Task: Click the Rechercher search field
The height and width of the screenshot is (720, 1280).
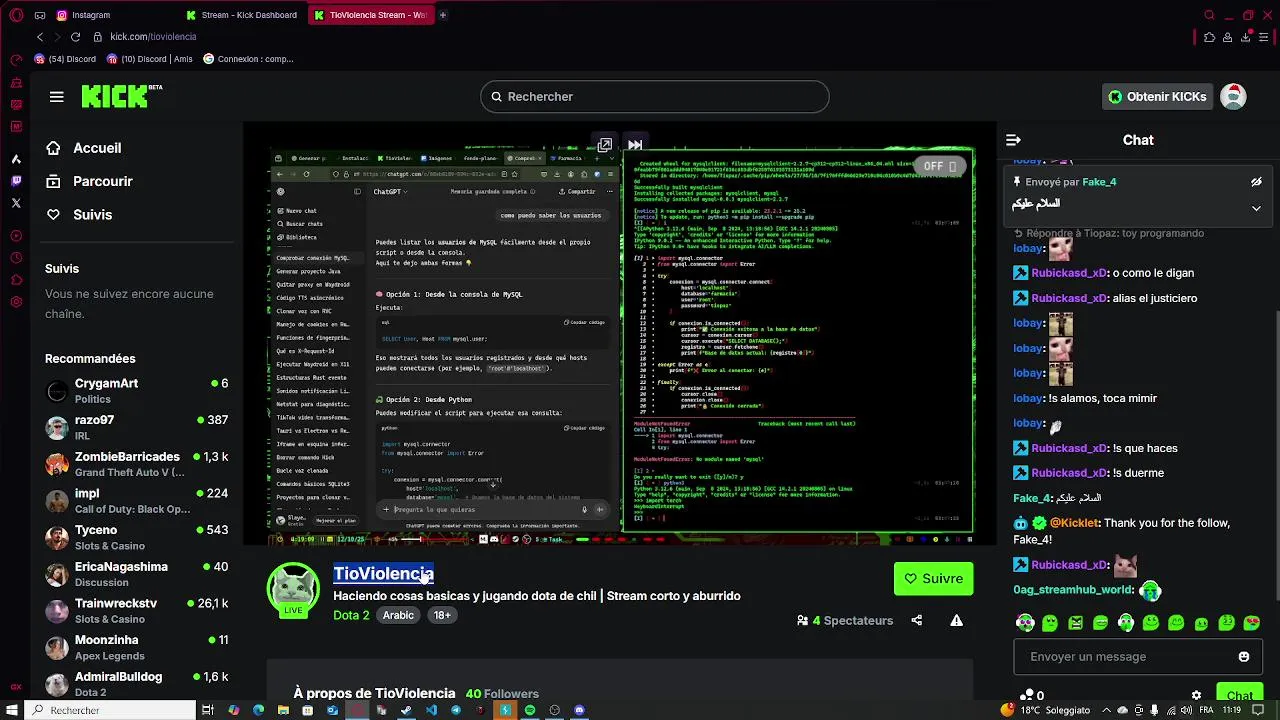Action: pyautogui.click(x=655, y=97)
